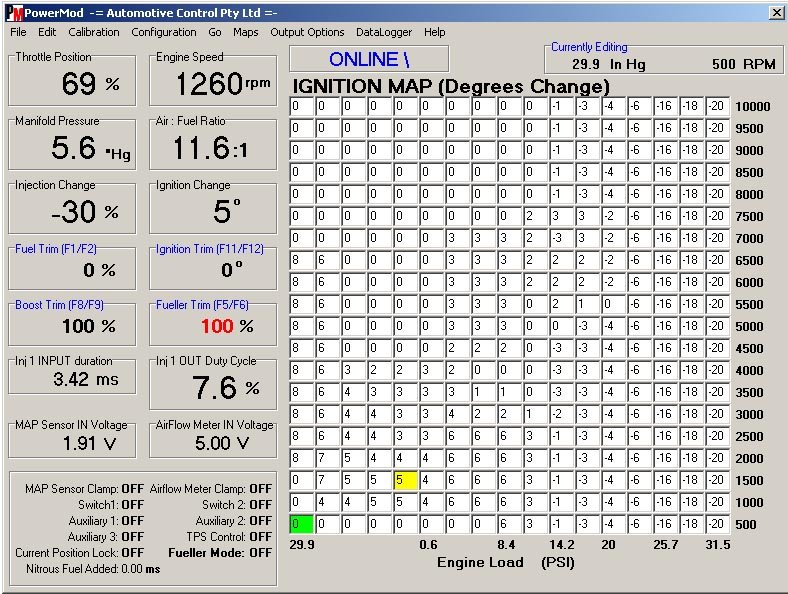Click the Inj 1 INPUT duration 3.42 ms

86,379
